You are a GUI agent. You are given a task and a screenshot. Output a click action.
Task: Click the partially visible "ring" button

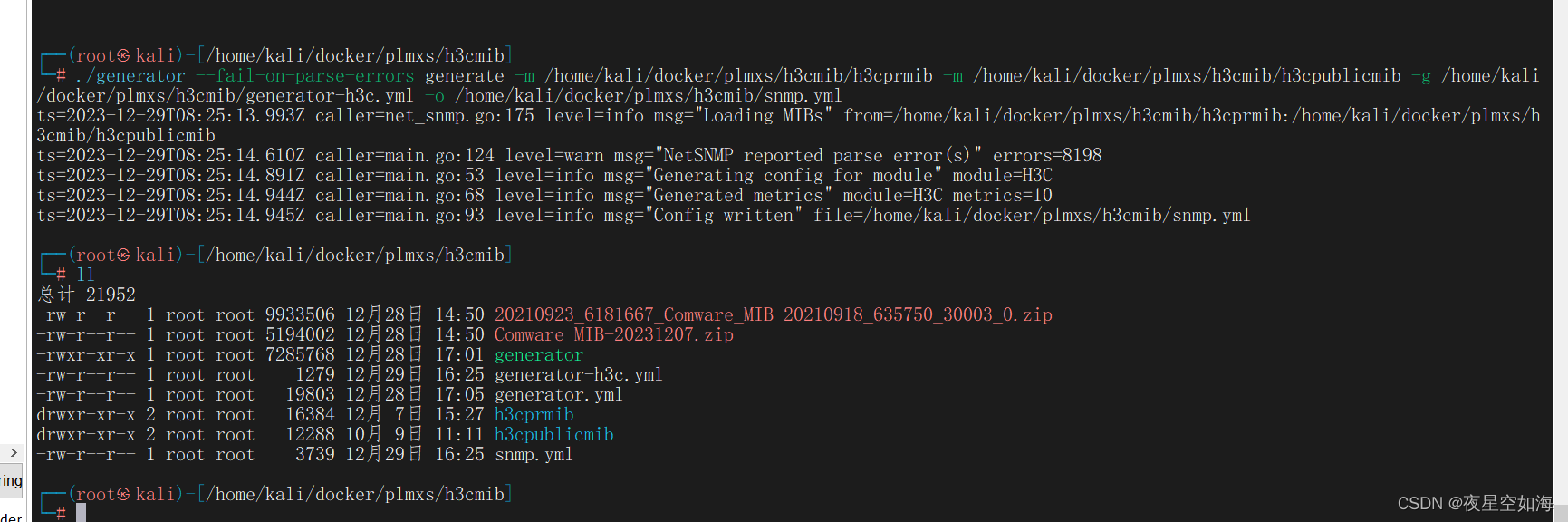(11, 480)
